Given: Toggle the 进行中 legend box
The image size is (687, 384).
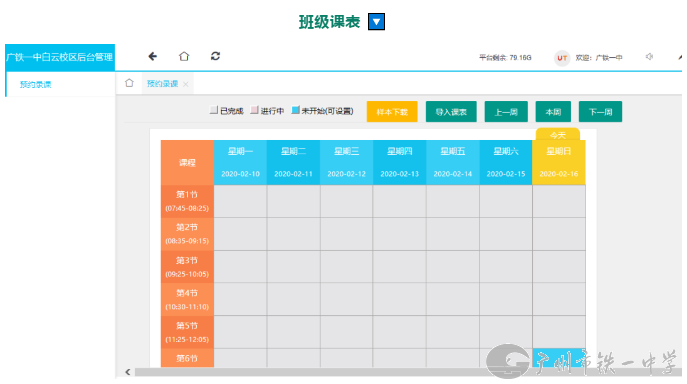Looking at the screenshot, I should pos(254,110).
